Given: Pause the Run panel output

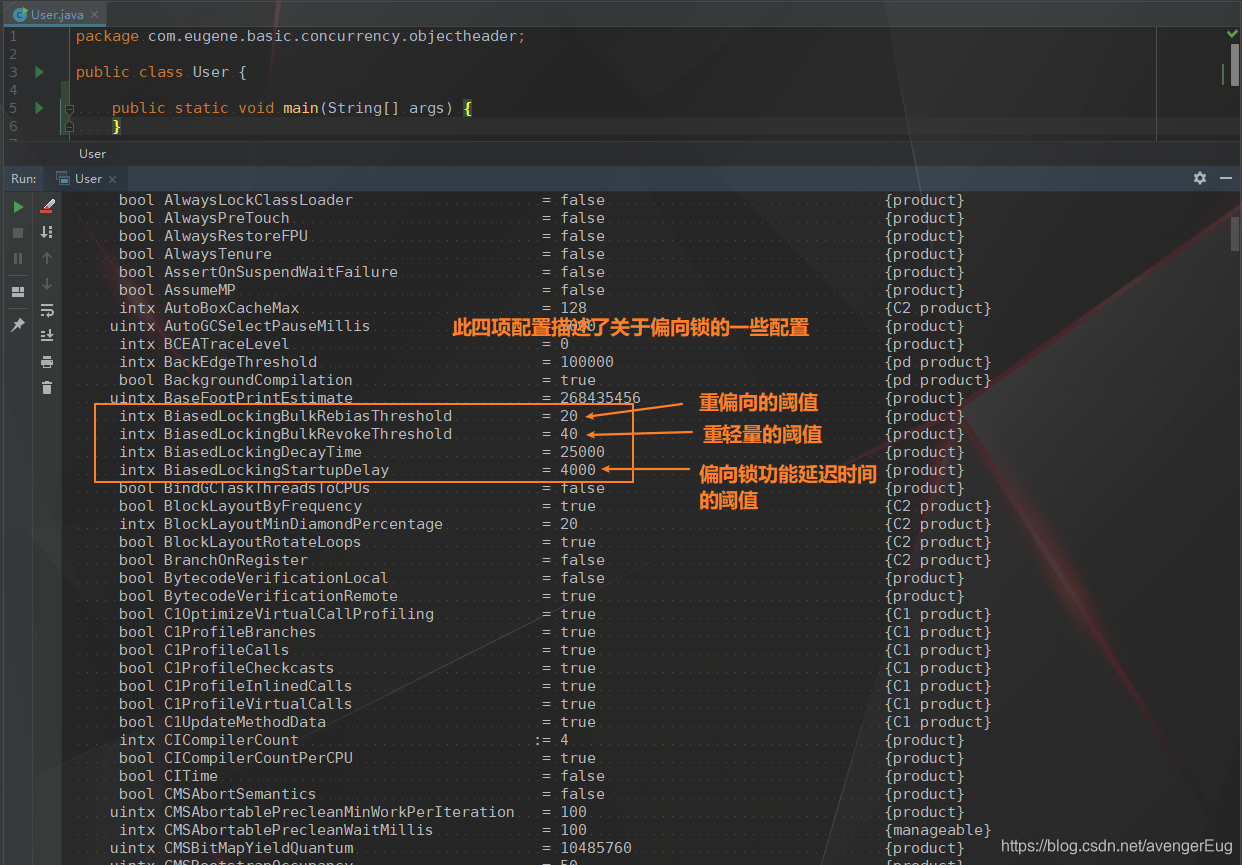Looking at the screenshot, I should pyautogui.click(x=18, y=258).
